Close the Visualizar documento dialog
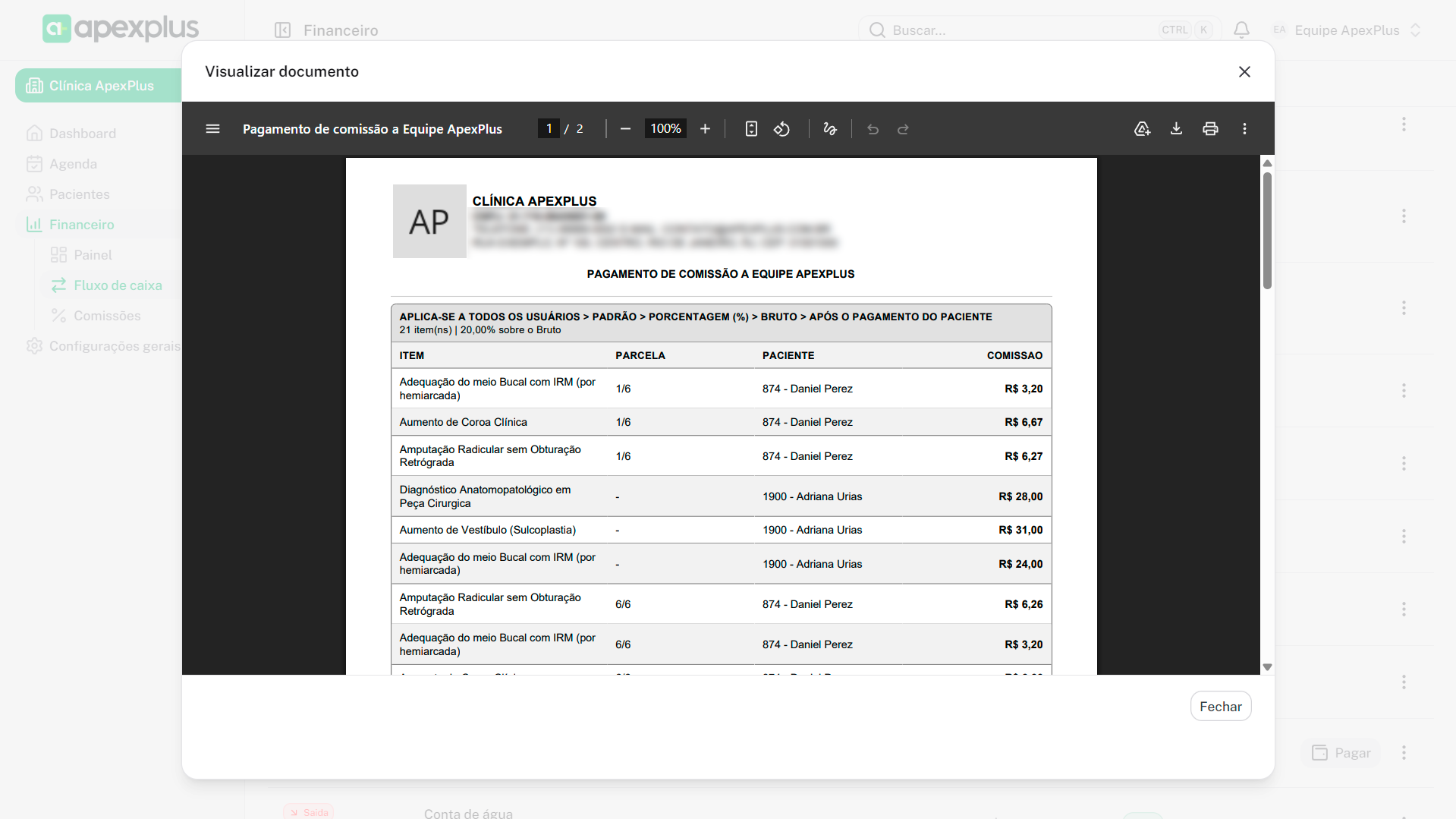 tap(1244, 71)
